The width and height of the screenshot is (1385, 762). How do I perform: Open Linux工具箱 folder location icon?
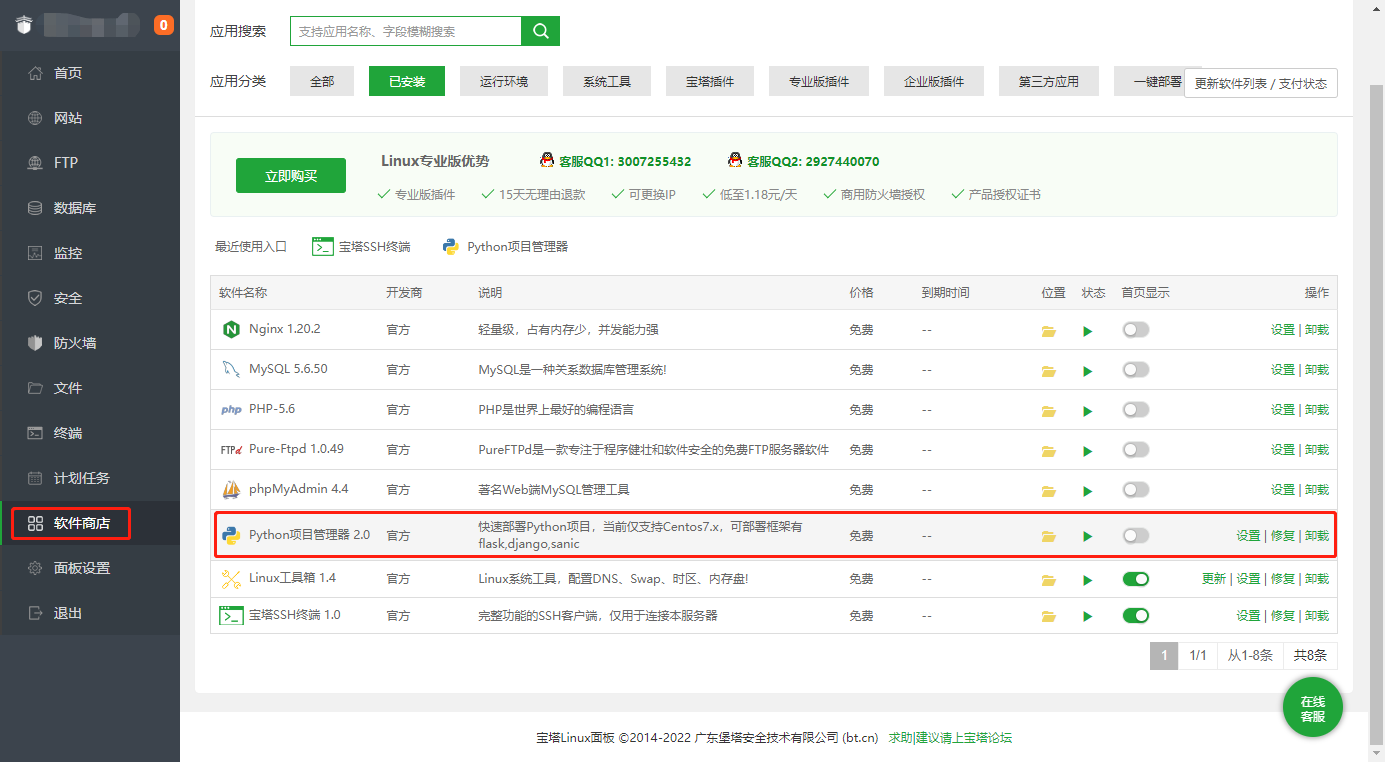click(1048, 580)
